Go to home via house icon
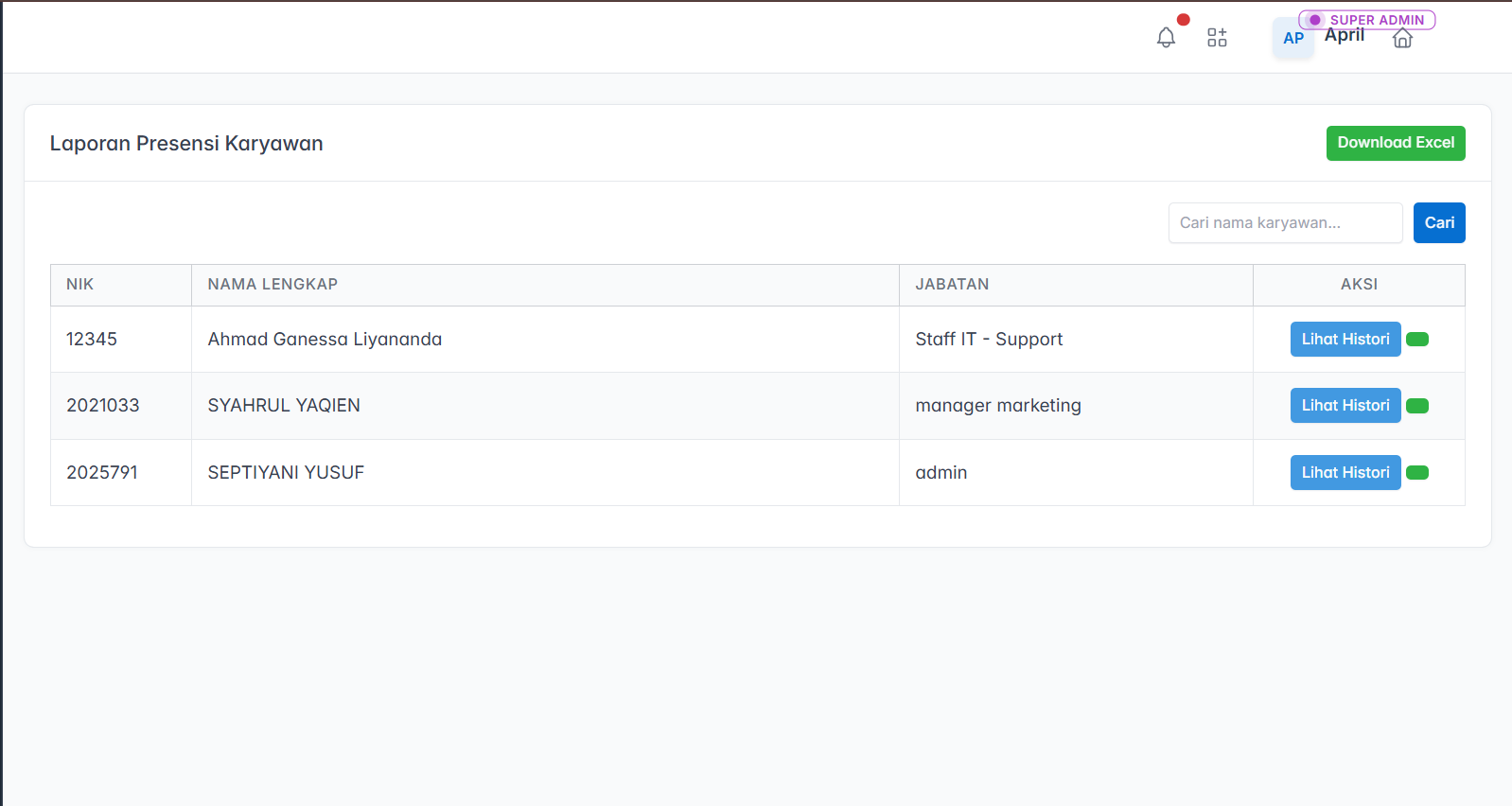 (x=1402, y=39)
